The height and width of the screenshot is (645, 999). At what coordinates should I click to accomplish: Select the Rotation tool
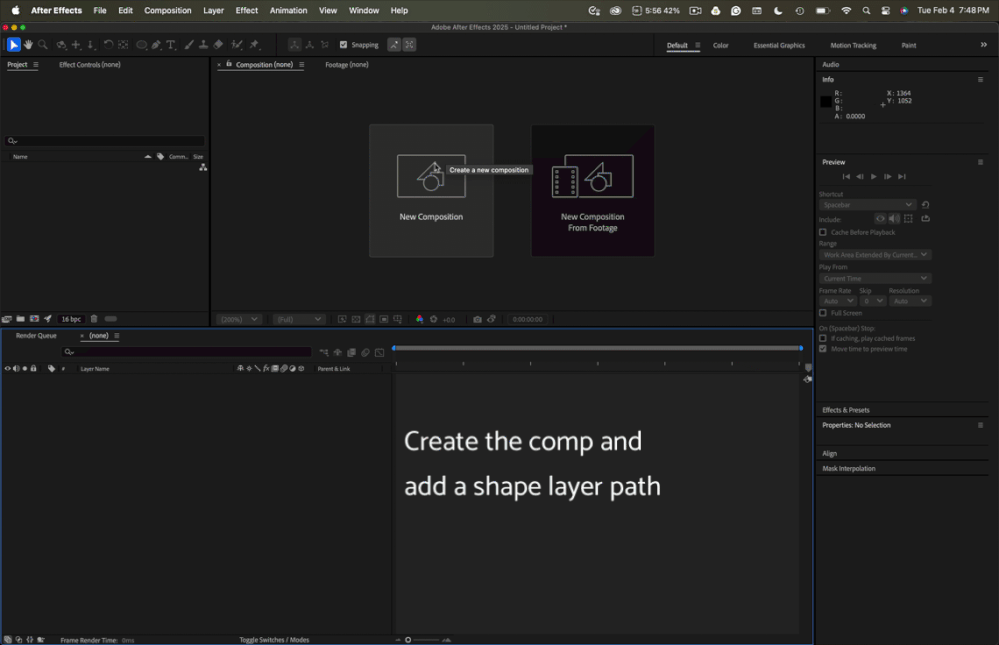107,45
